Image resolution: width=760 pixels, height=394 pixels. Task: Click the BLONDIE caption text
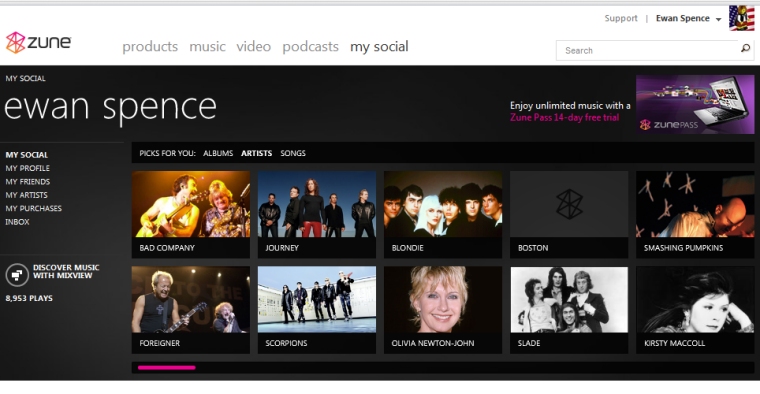click(408, 248)
